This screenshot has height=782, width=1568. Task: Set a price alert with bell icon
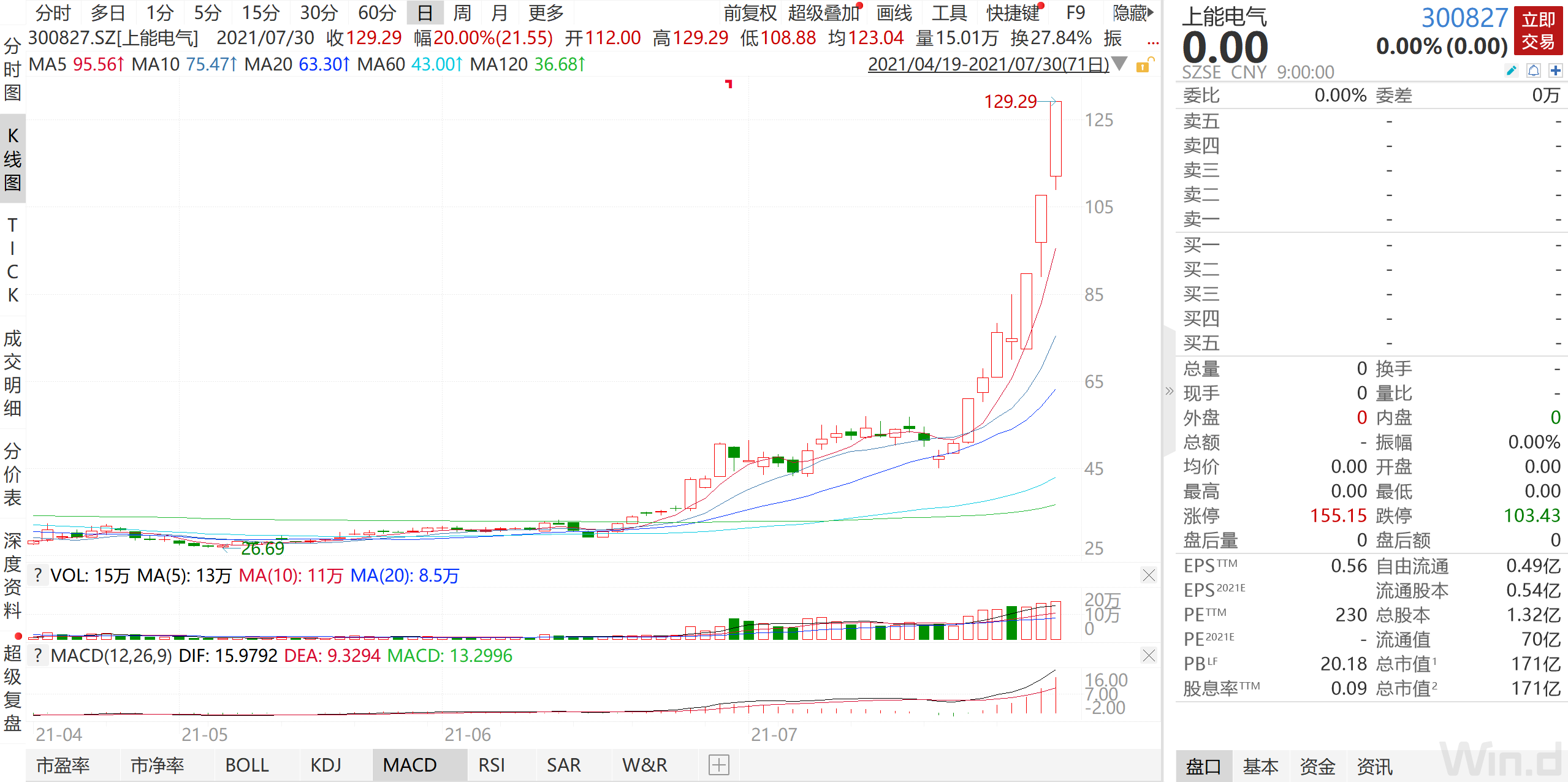pyautogui.click(x=1534, y=70)
